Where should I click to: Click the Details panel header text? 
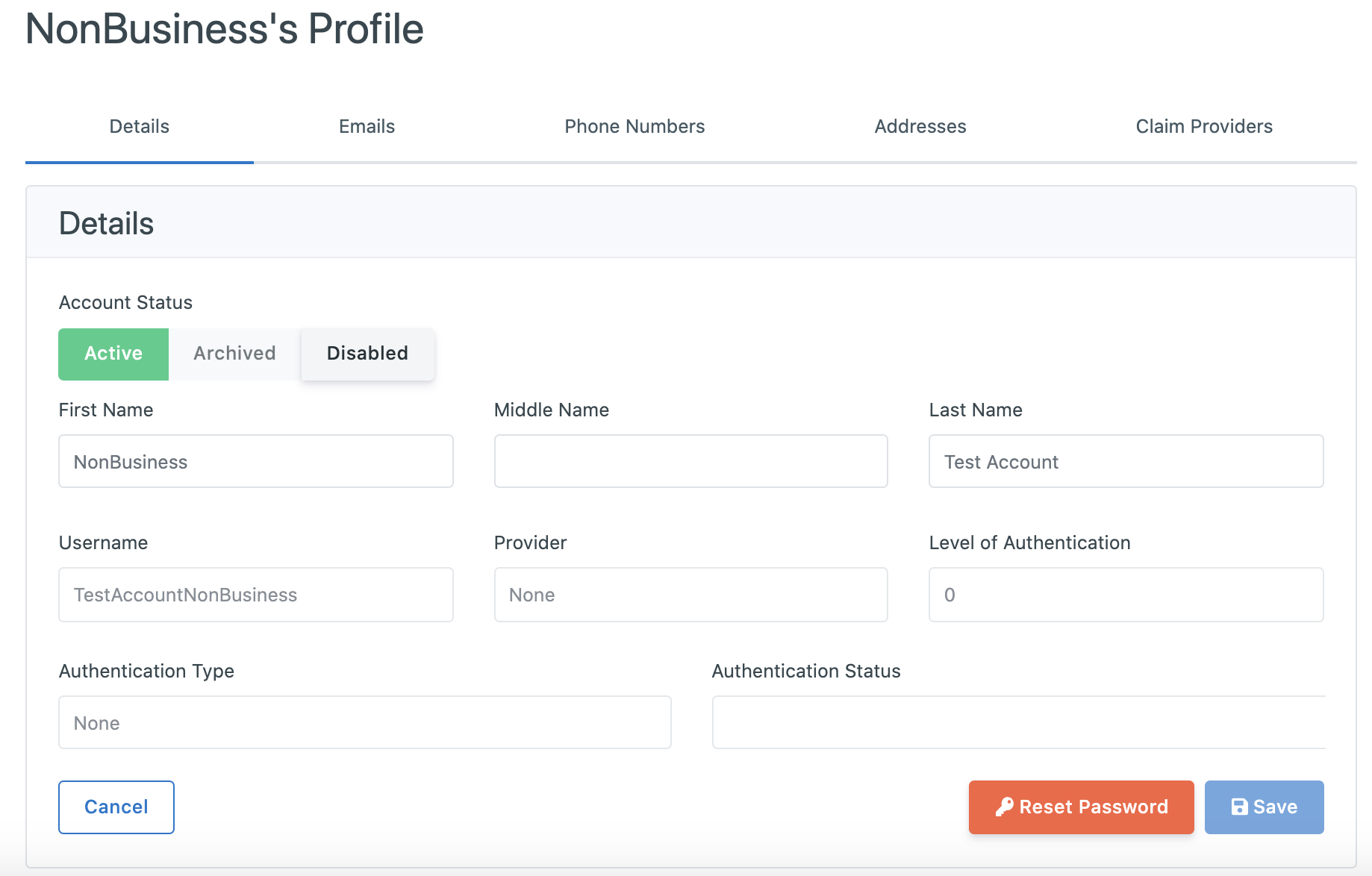[x=107, y=223]
